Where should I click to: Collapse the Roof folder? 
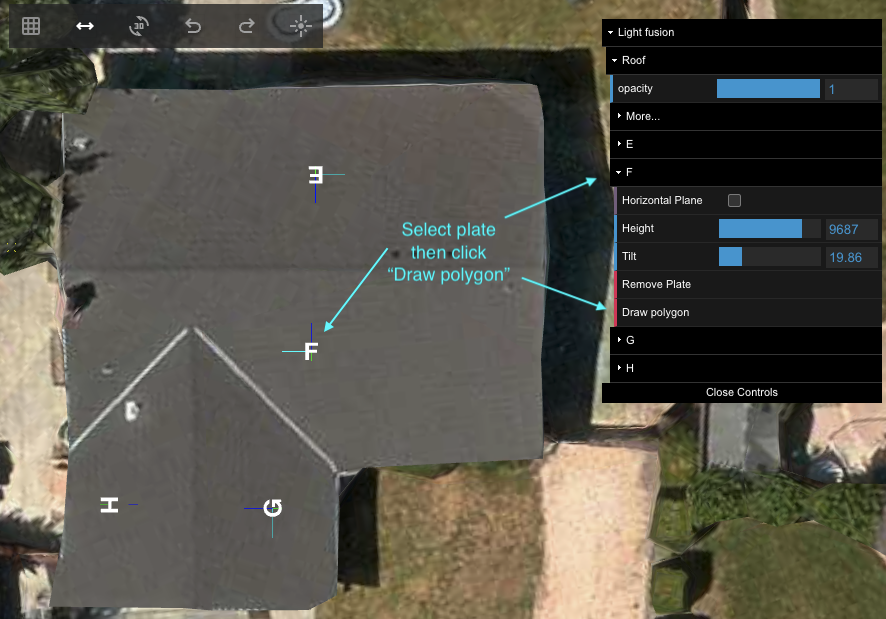633,61
